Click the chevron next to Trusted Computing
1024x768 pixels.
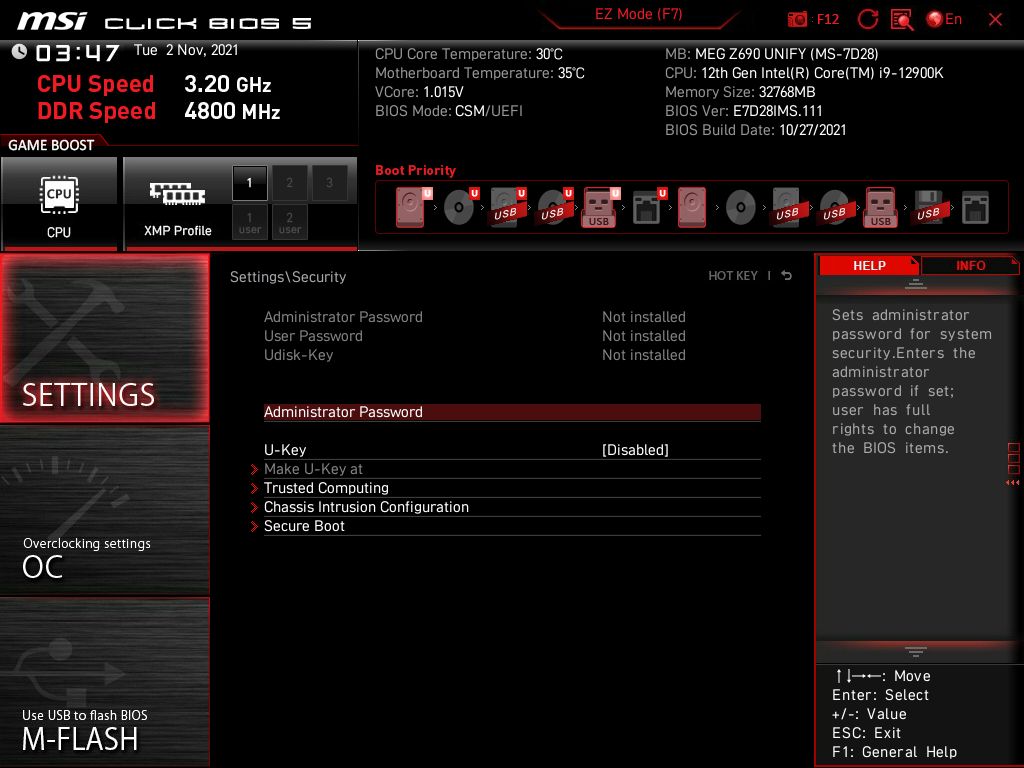255,488
